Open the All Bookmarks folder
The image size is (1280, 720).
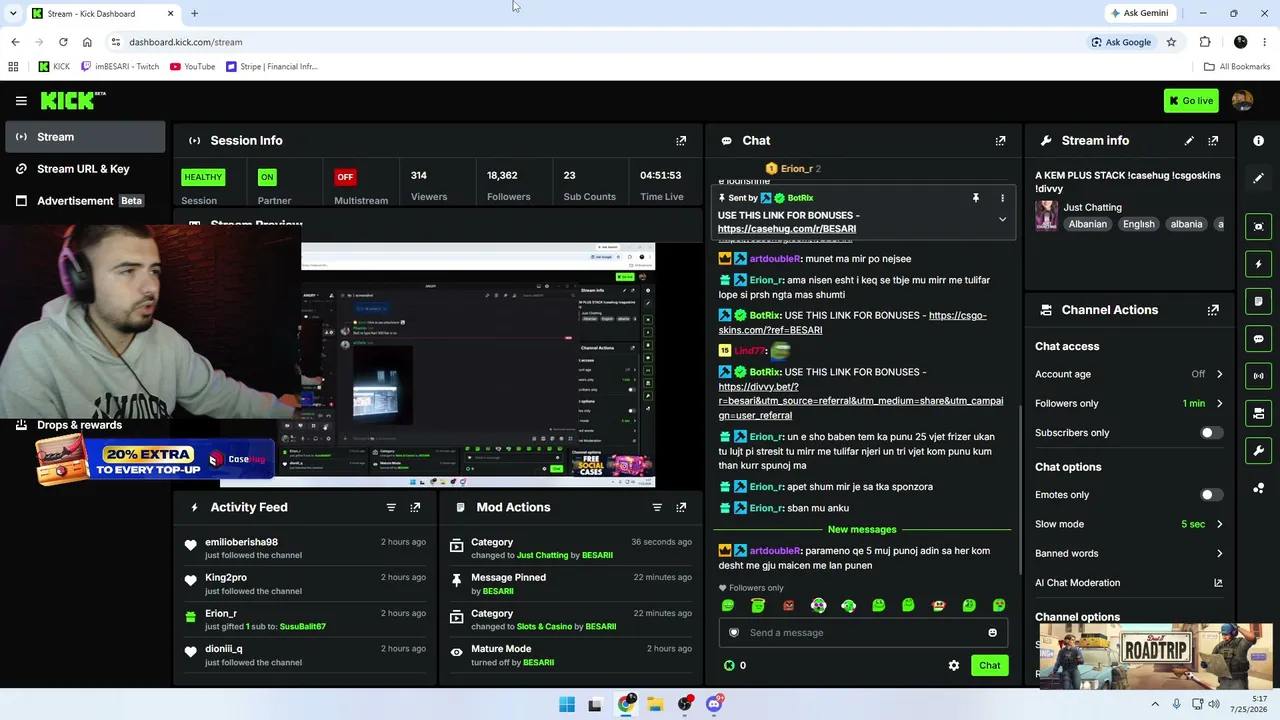(1237, 66)
